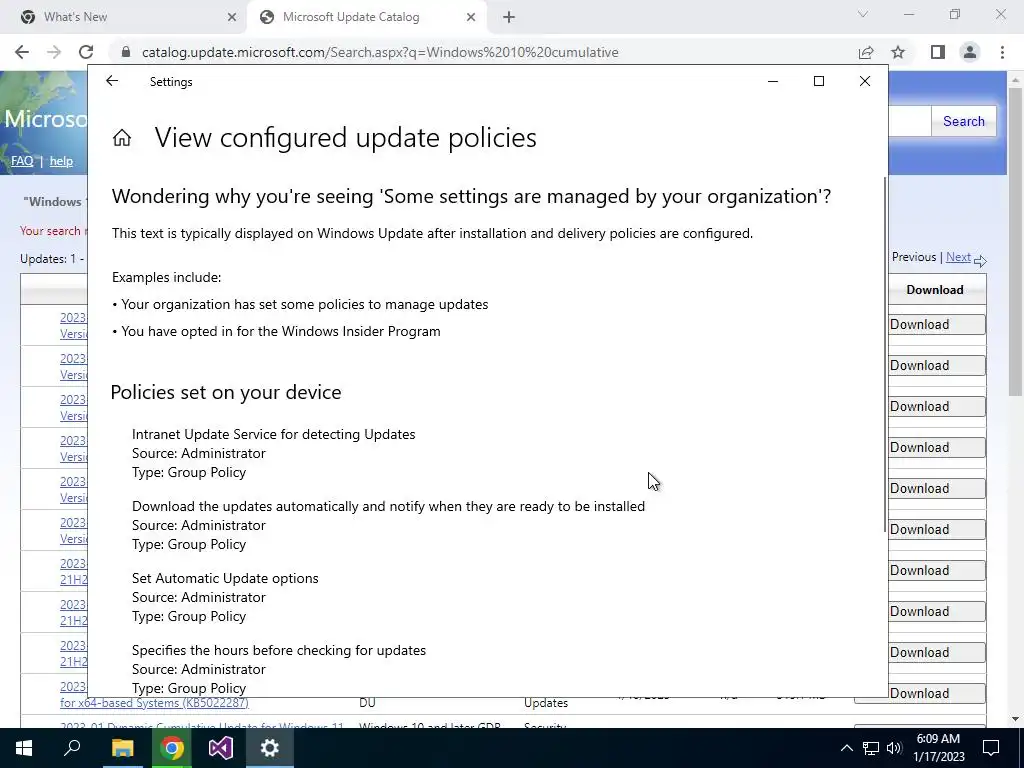
Task: Open Visual Studio from taskbar
Action: click(221, 748)
